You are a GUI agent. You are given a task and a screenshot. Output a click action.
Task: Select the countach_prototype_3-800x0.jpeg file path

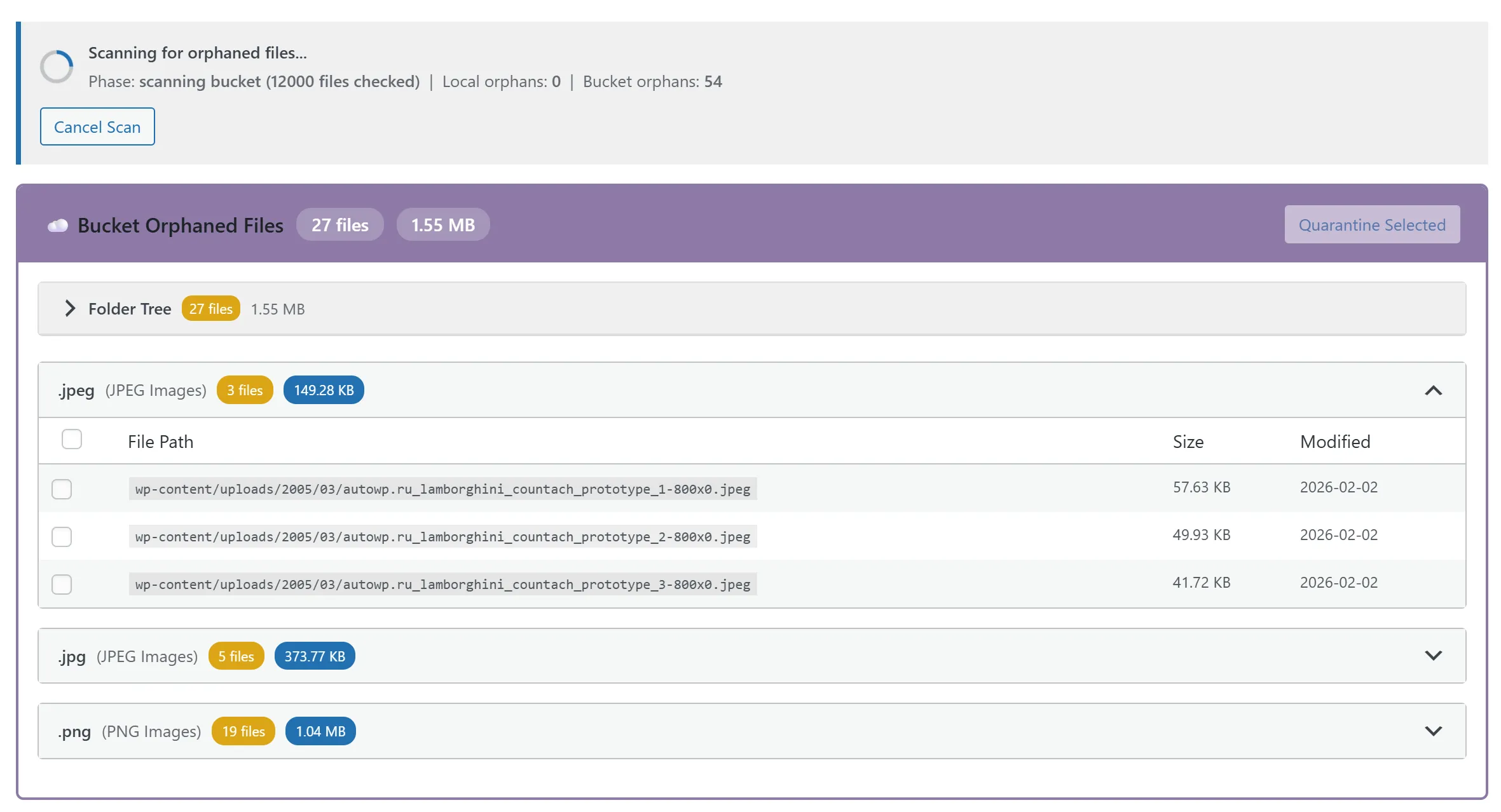(x=442, y=584)
